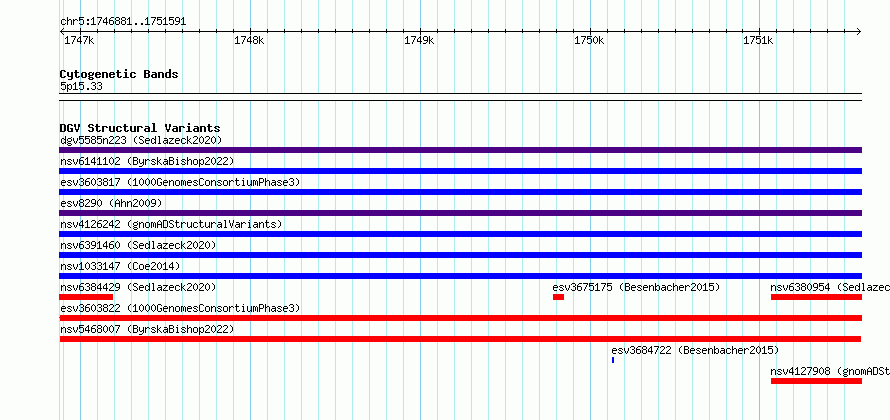Click the Cytogenetic Bands track title
Viewport: 890px width, 420px height.
(119, 74)
